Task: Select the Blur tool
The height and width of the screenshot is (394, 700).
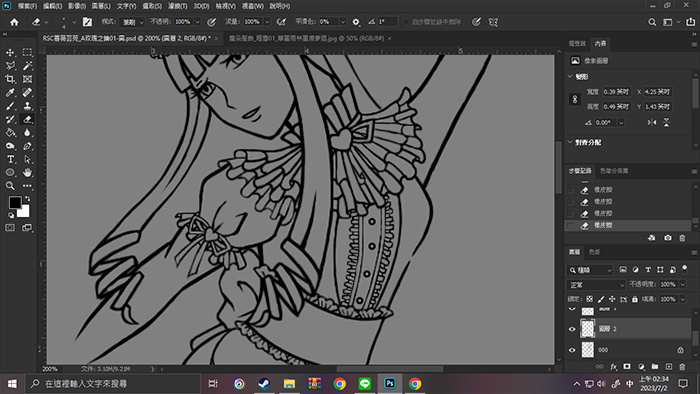Action: (x=27, y=133)
